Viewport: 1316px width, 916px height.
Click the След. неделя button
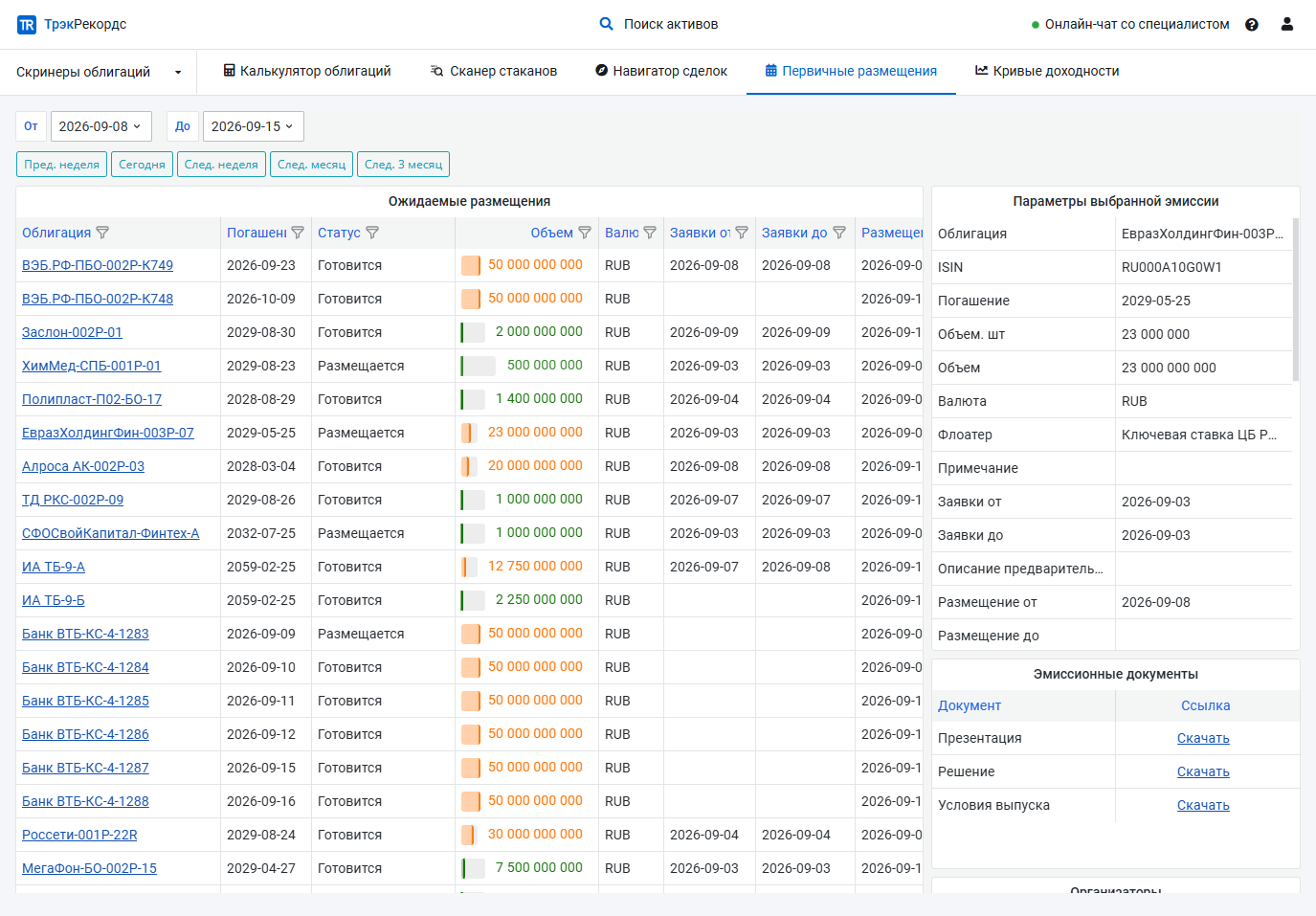click(221, 165)
